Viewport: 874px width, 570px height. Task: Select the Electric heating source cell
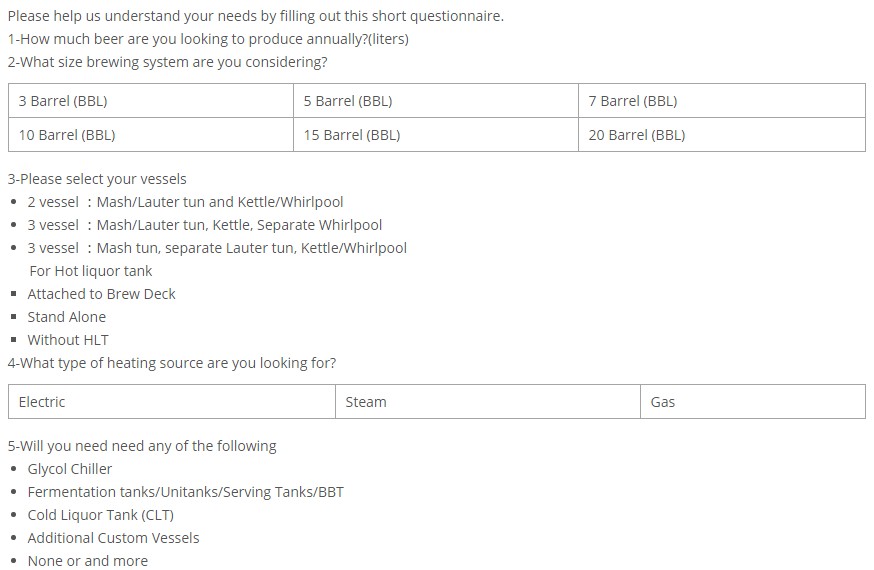coord(42,402)
